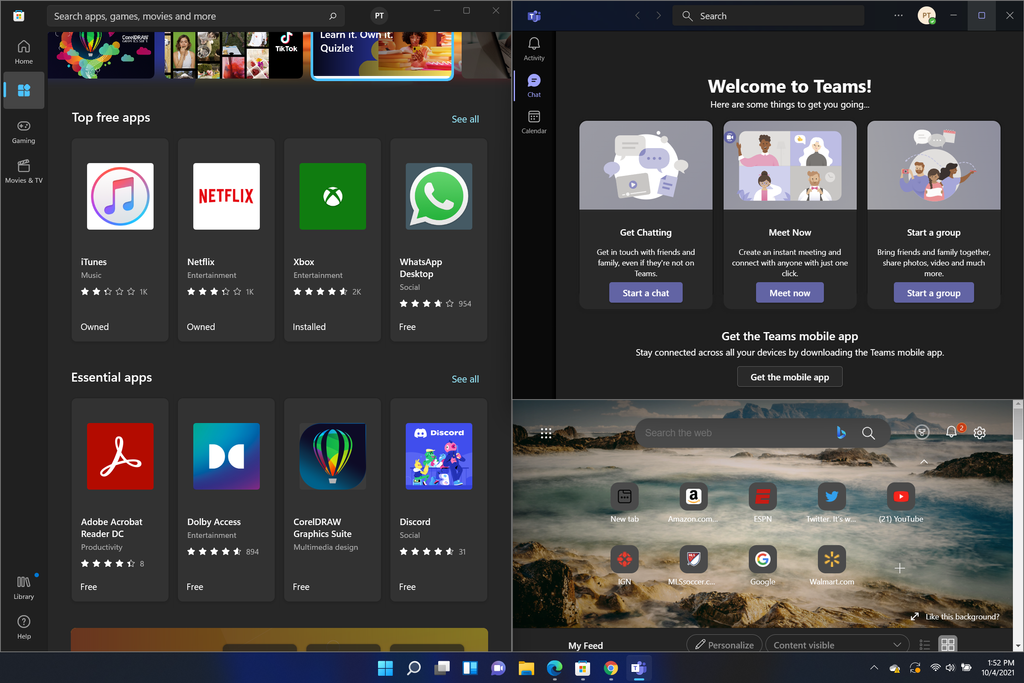The height and width of the screenshot is (683, 1024).
Task: Open the Library in Microsoft Store sidebar
Action: (x=22, y=587)
